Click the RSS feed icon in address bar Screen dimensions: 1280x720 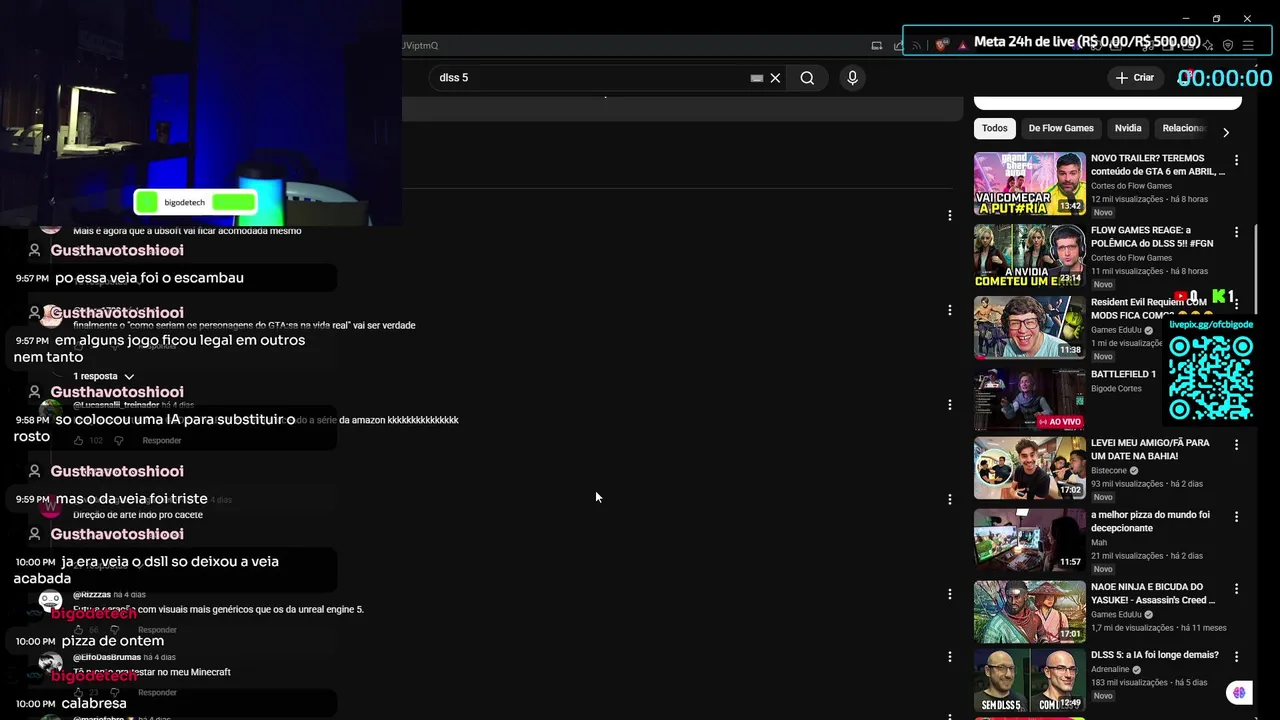916,45
